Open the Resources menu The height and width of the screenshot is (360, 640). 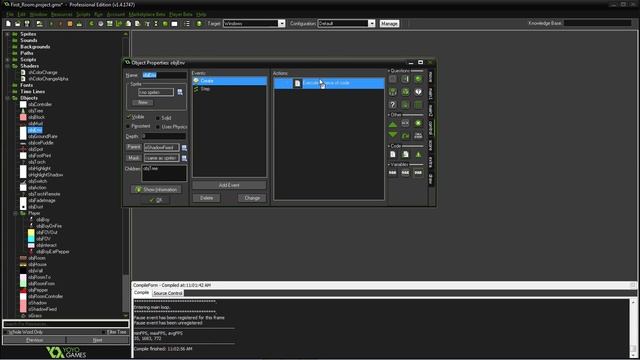[x=62, y=14]
